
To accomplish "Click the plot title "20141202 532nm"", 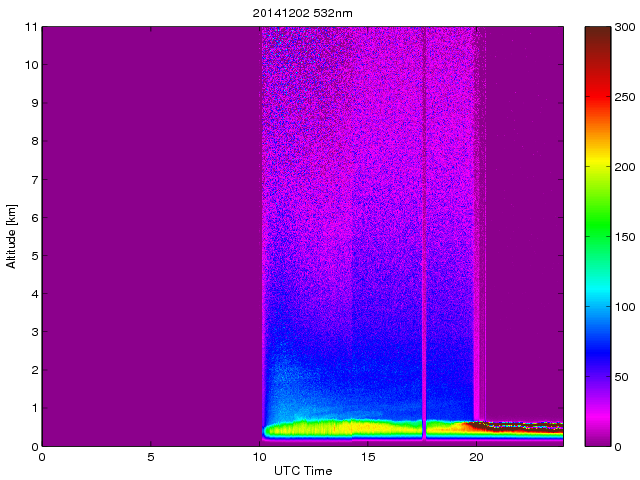I will click(302, 13).
